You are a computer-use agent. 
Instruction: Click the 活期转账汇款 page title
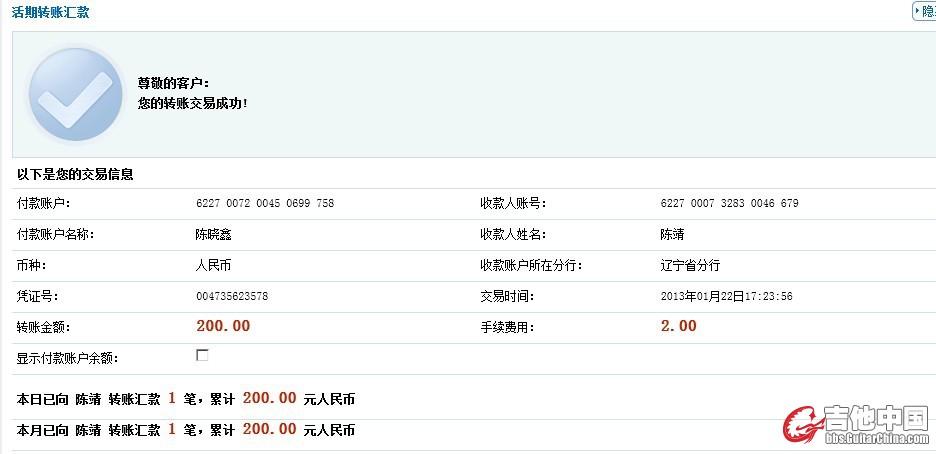point(50,12)
